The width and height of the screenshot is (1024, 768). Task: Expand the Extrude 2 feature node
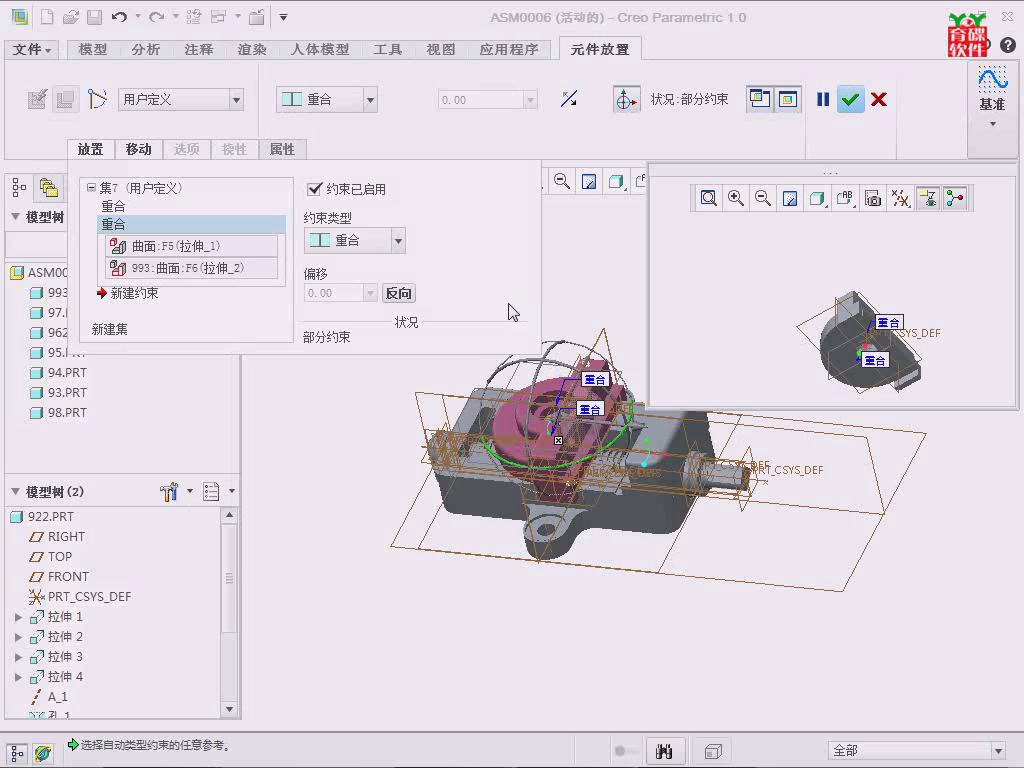click(x=18, y=637)
